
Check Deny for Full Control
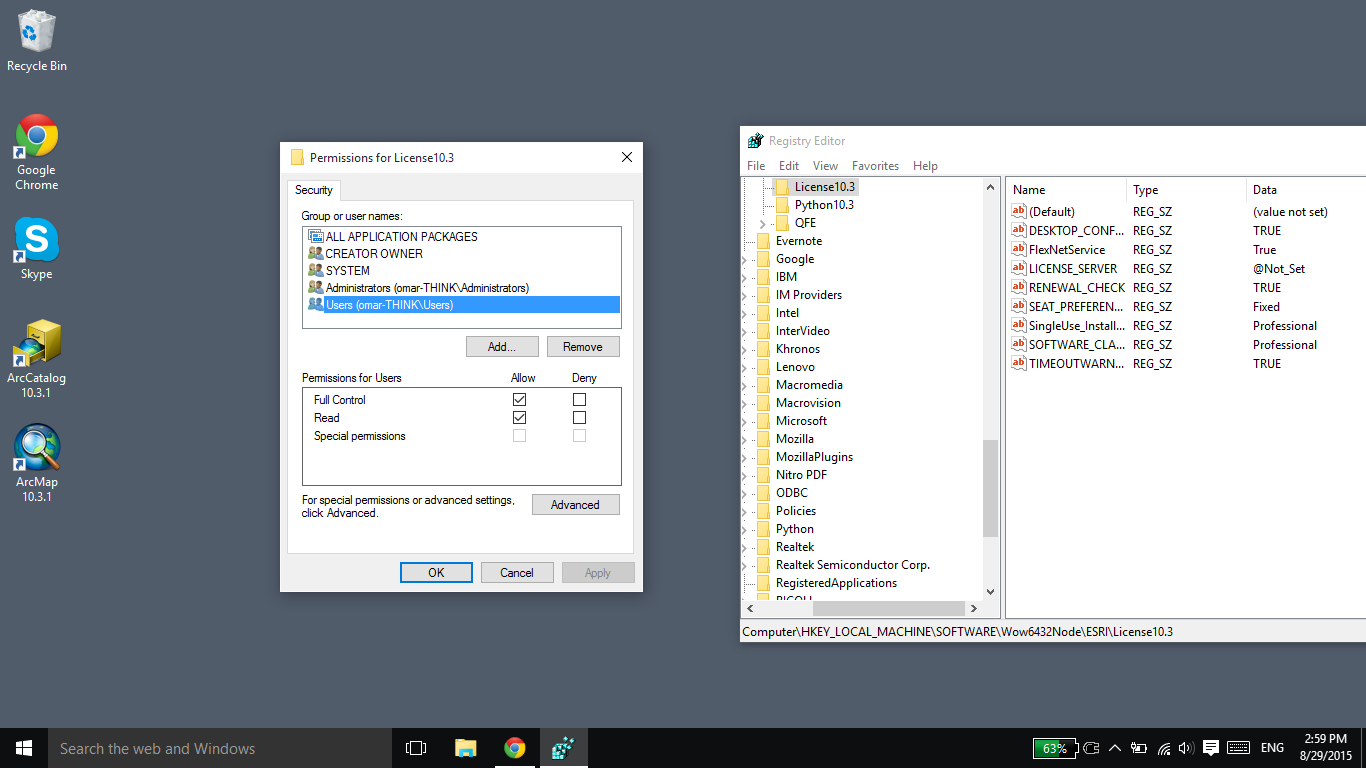(x=580, y=400)
